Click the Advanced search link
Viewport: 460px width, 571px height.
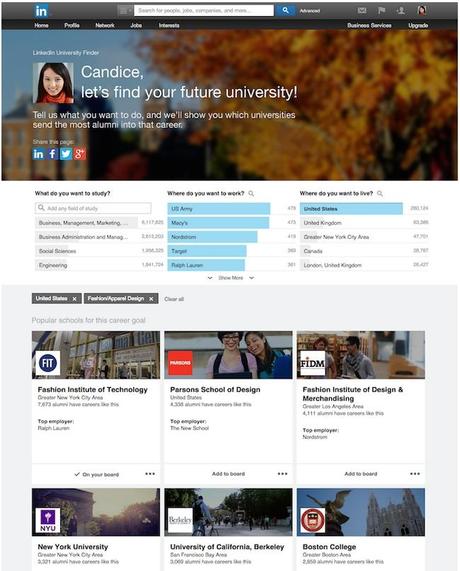coord(310,11)
